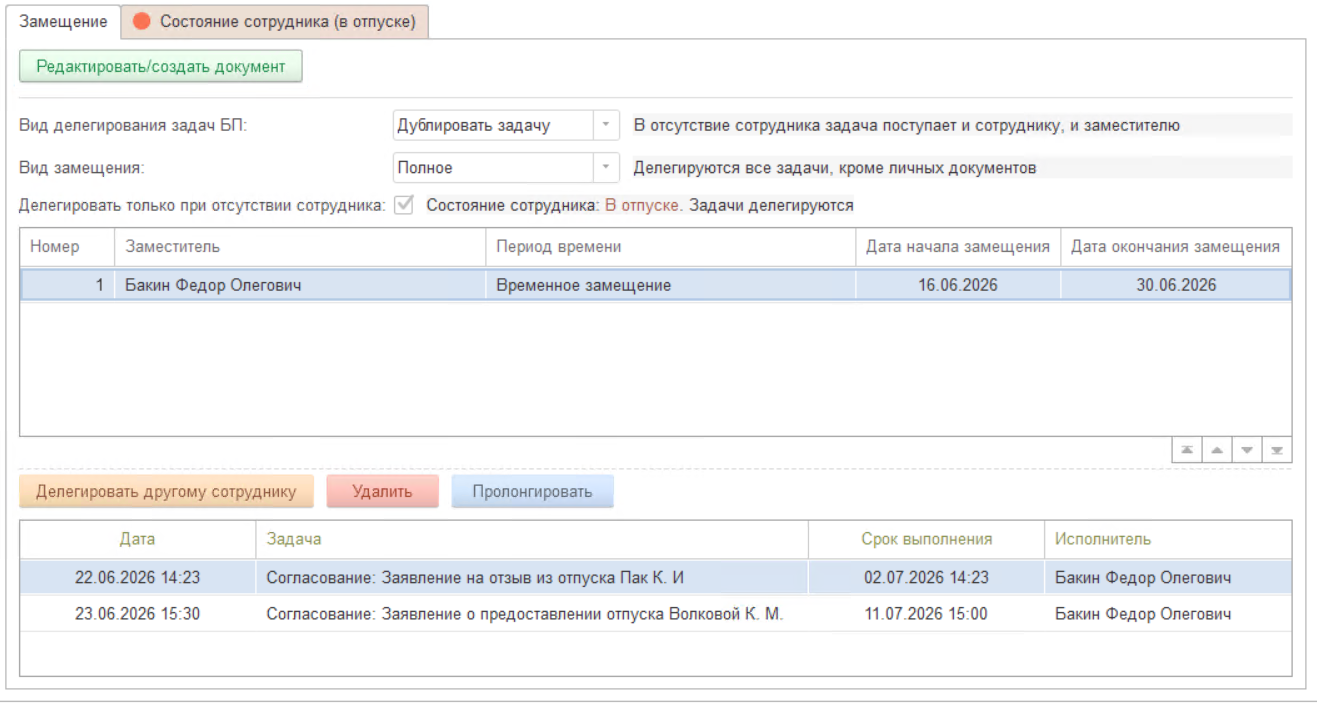This screenshot has height=707, width=1317.
Task: Click Срок выполнения column header
Action: [x=926, y=539]
